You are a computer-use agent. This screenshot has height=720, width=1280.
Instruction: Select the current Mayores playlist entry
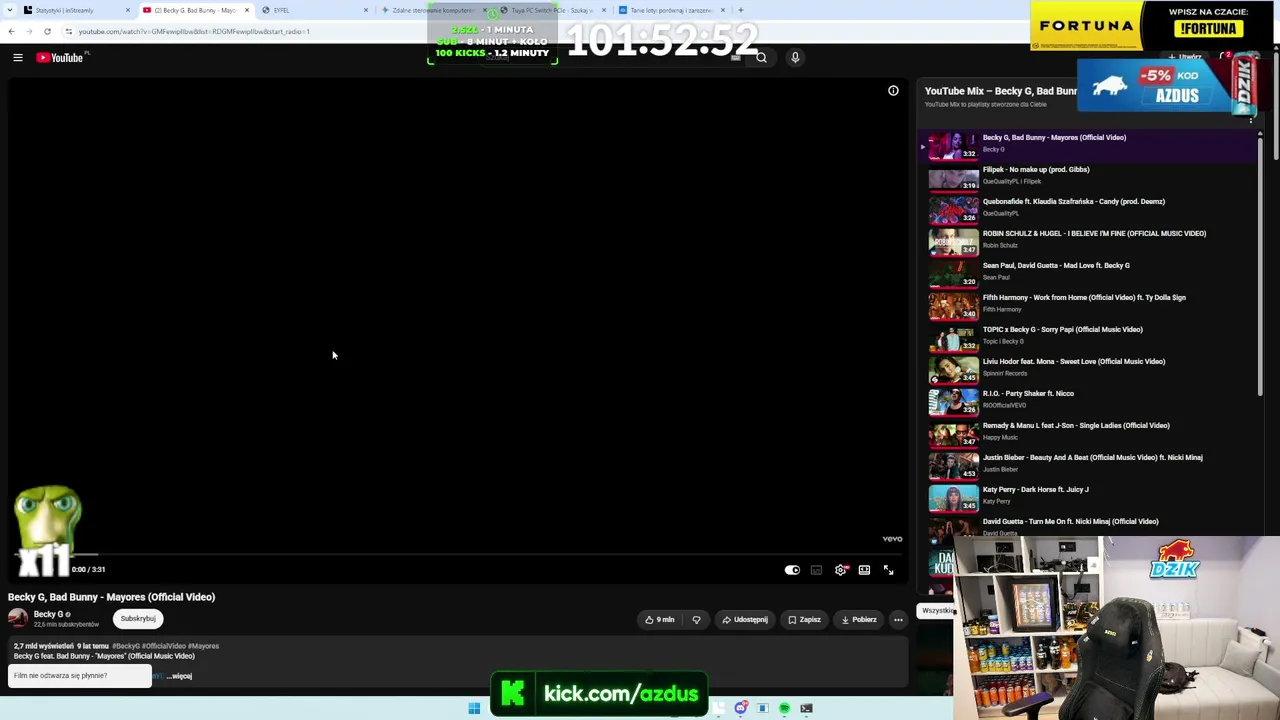click(1087, 145)
